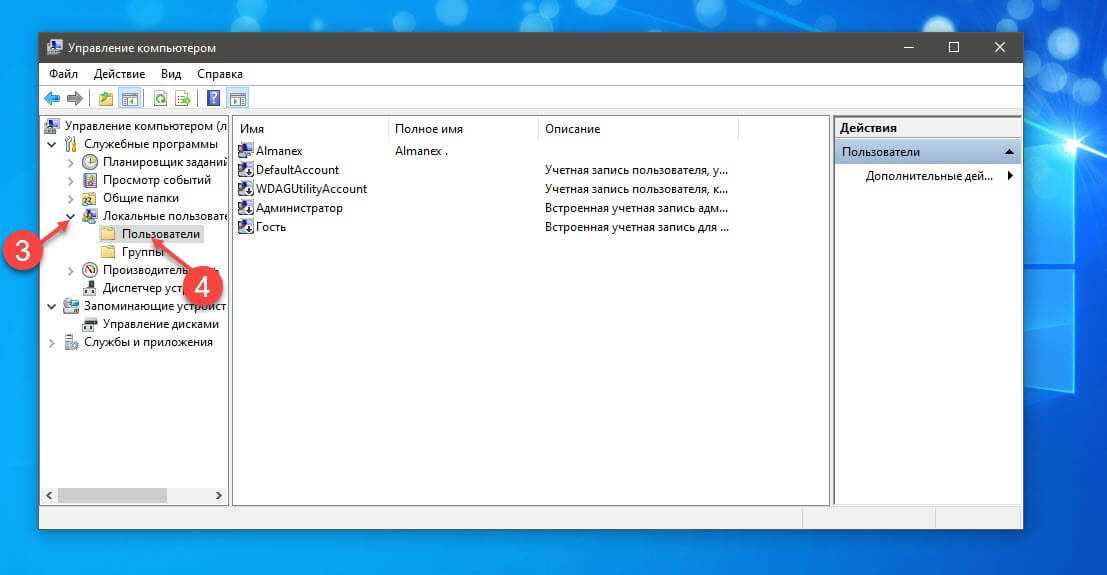Expand the Общие папки node
The height and width of the screenshot is (575, 1107).
(x=70, y=198)
